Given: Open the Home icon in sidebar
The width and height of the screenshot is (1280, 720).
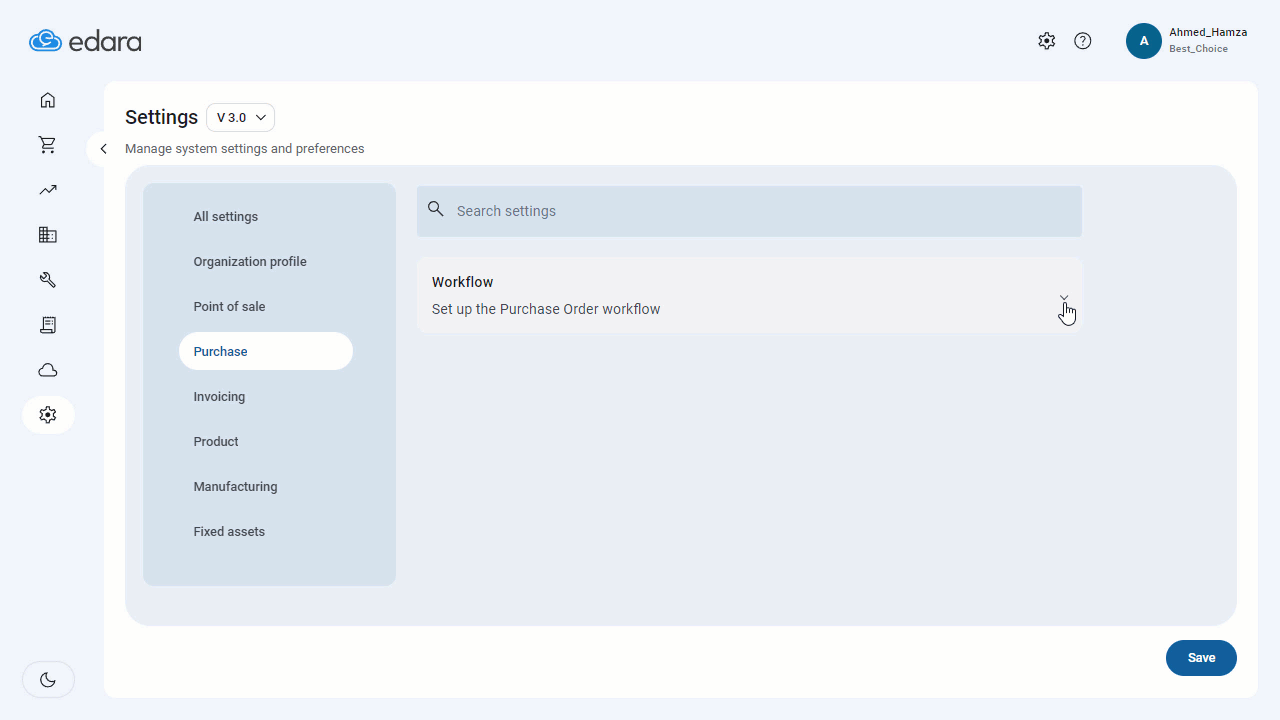Looking at the screenshot, I should point(48,100).
